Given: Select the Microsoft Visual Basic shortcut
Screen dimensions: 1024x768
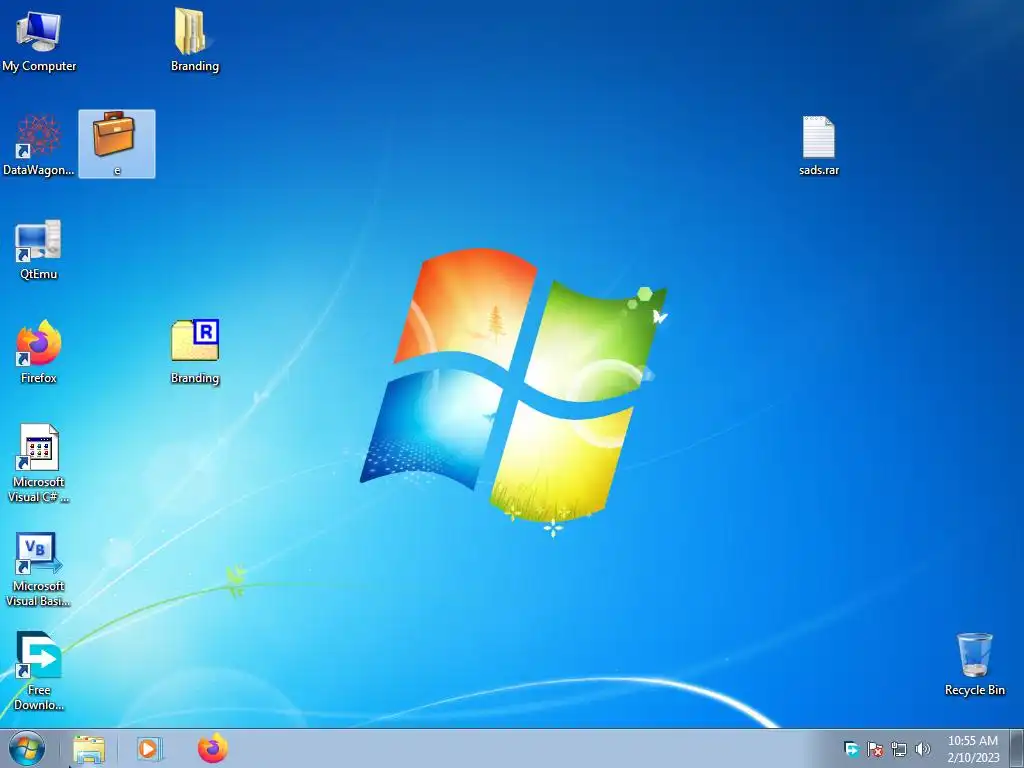Looking at the screenshot, I should tap(39, 569).
